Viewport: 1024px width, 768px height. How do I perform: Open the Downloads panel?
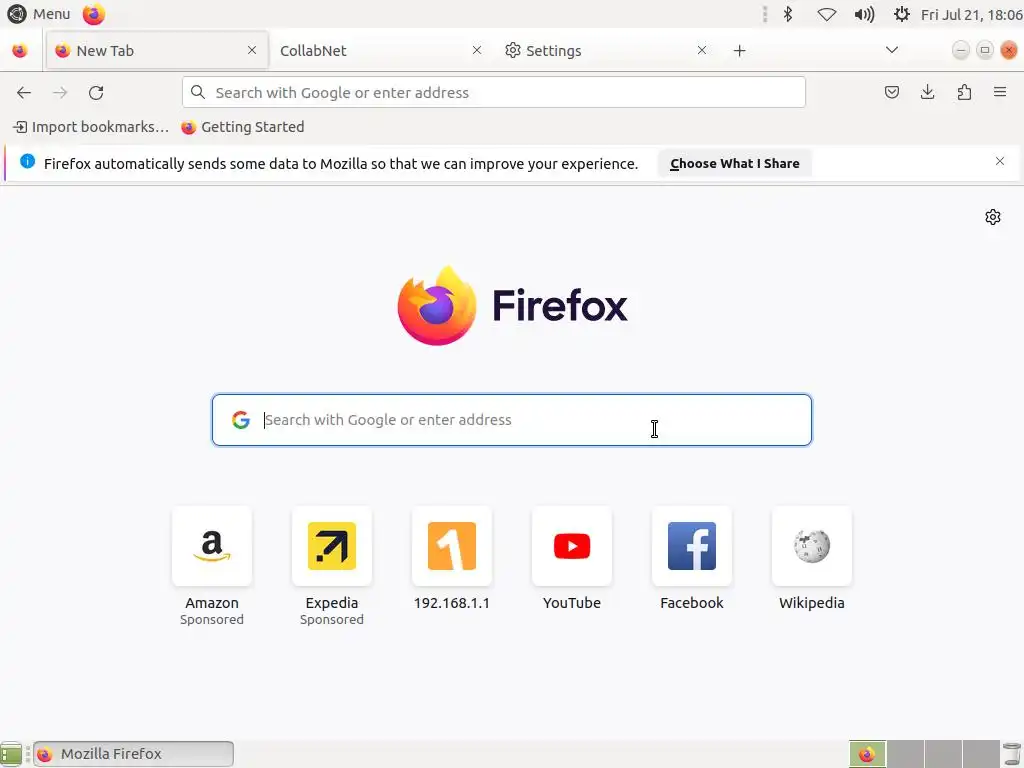coord(927,92)
